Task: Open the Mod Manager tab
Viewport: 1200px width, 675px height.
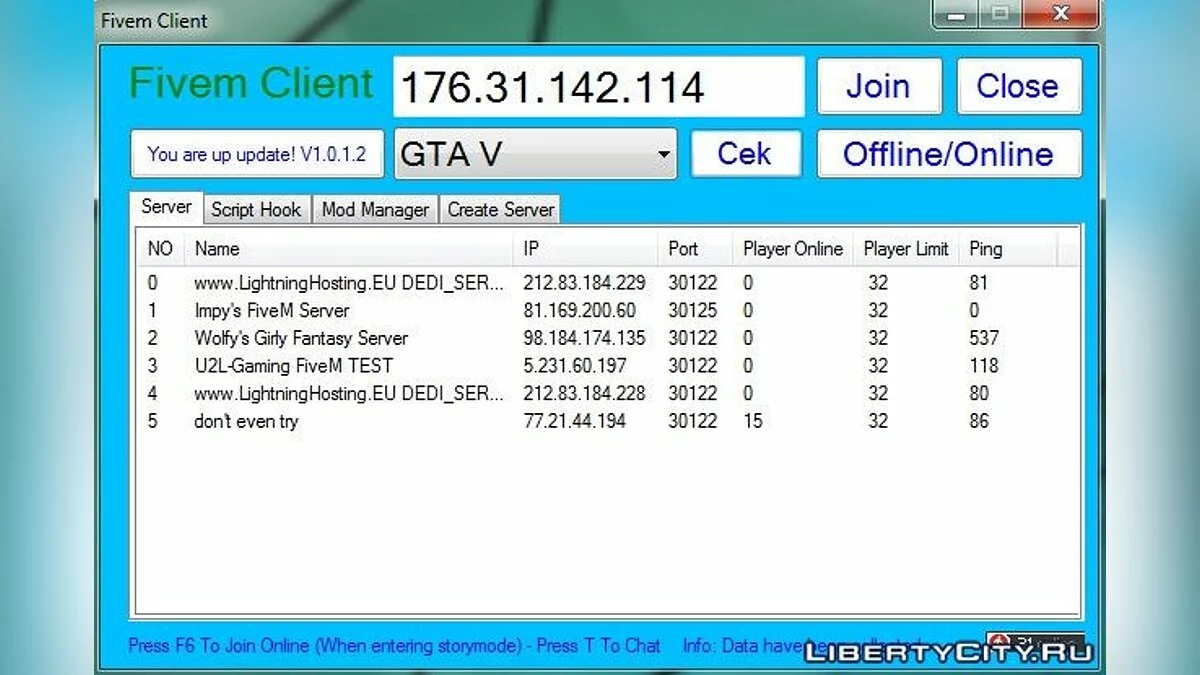Action: point(375,209)
